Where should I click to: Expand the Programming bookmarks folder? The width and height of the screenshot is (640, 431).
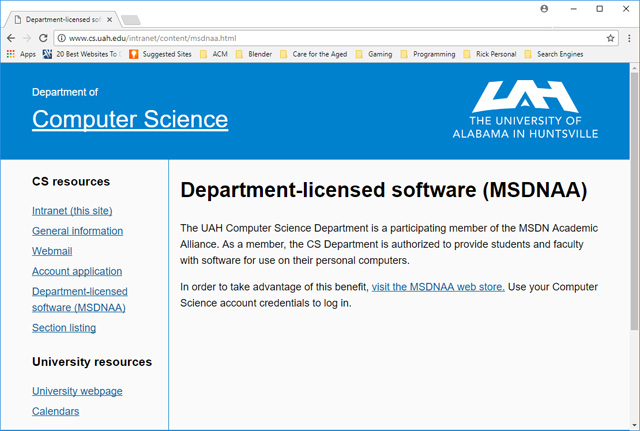point(427,54)
